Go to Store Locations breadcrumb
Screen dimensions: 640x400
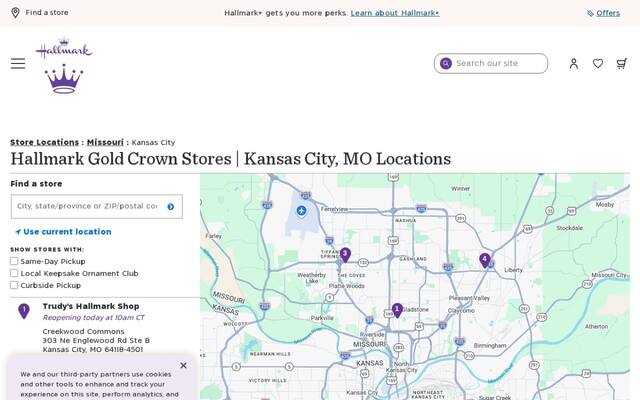tap(44, 142)
